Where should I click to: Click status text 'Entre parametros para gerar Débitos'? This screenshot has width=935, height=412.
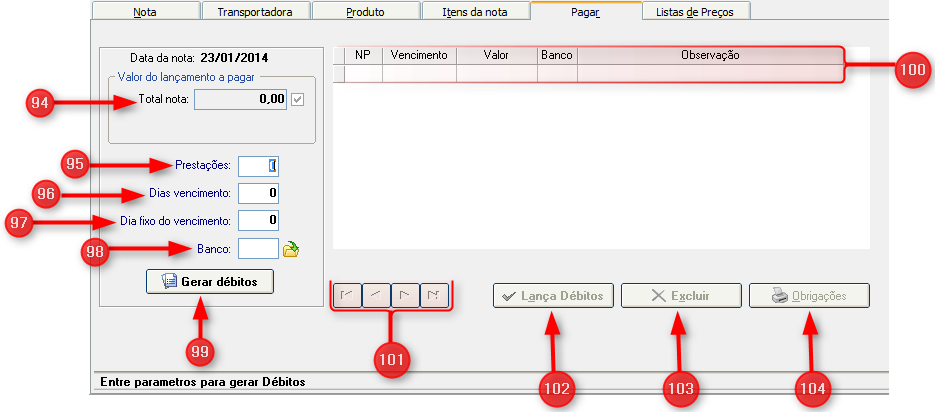point(203,382)
